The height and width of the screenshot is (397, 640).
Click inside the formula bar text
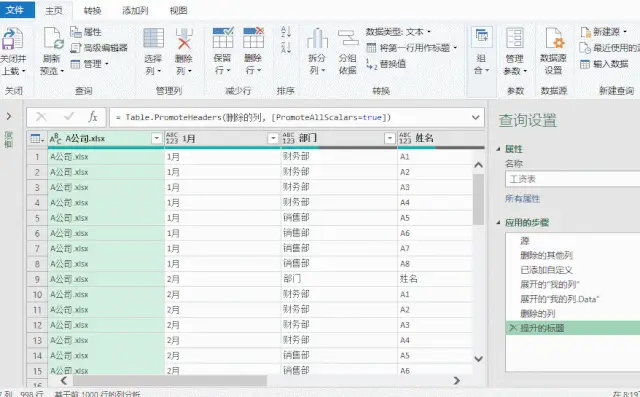(x=253, y=118)
